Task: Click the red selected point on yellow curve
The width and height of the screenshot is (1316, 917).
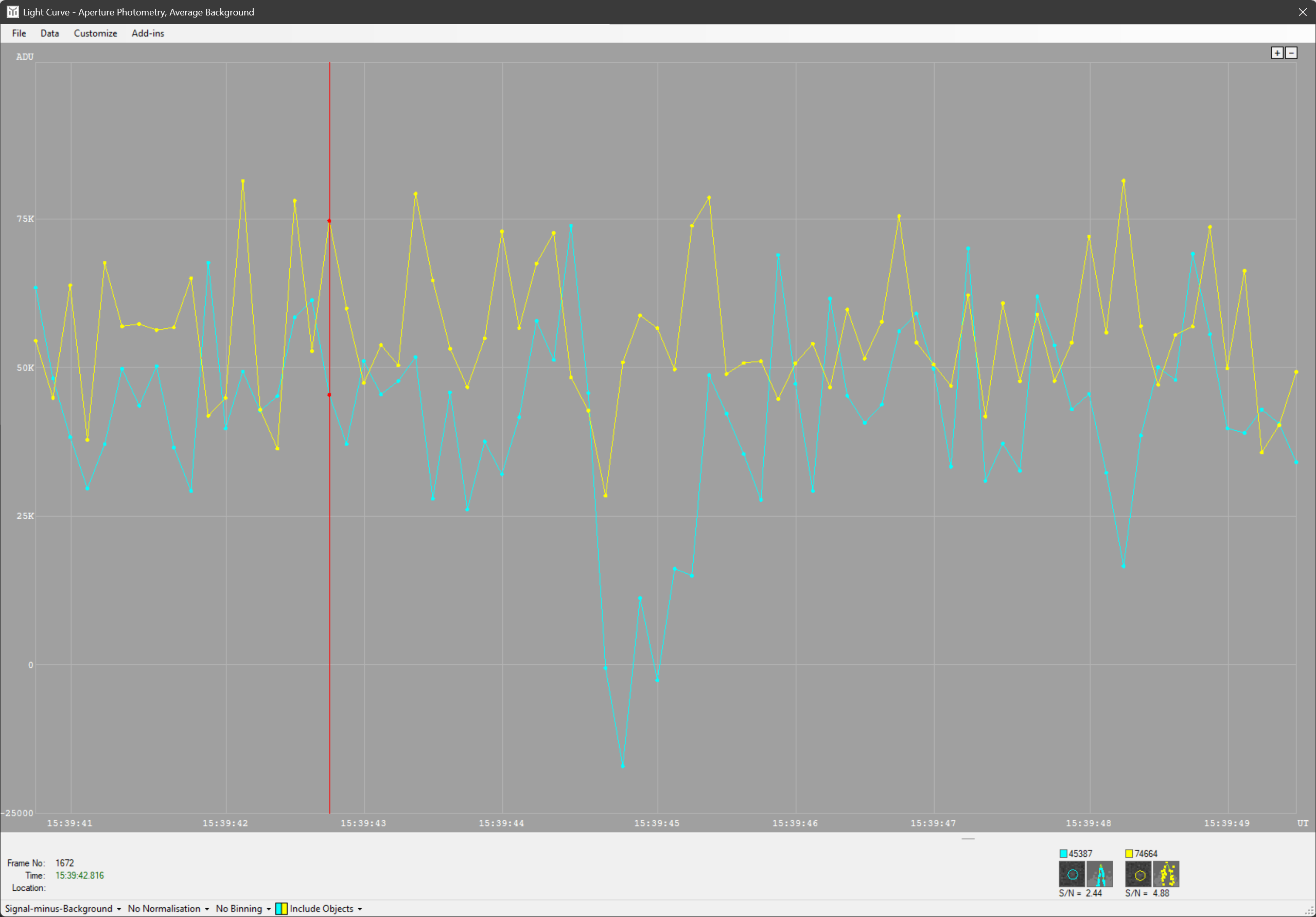Action: (x=329, y=221)
